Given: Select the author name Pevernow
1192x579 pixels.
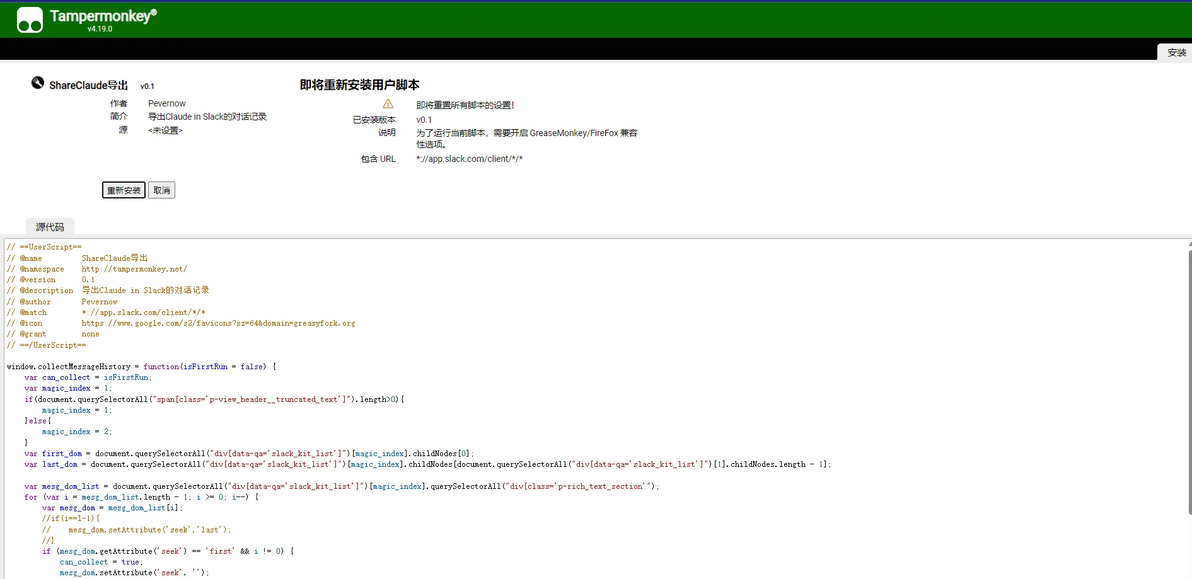Looking at the screenshot, I should point(167,103).
